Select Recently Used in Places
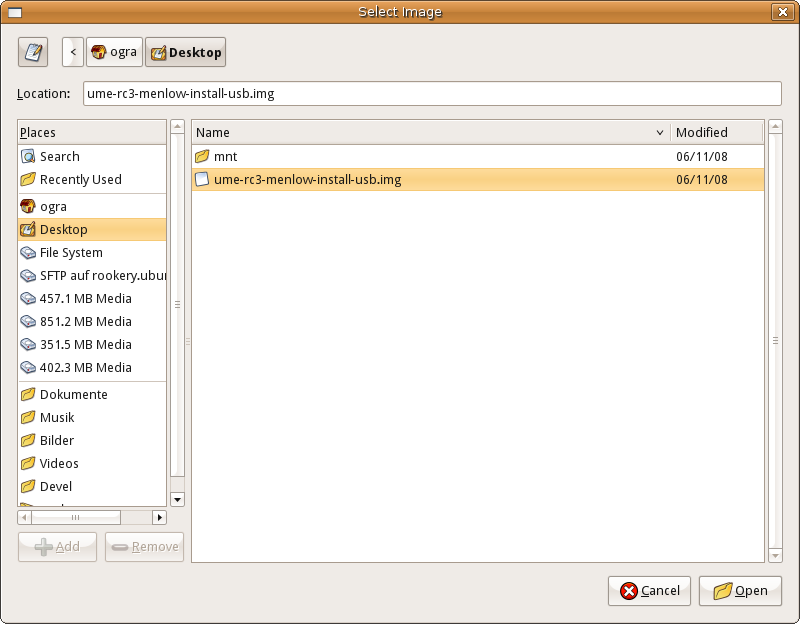Viewport: 800px width, 624px height. click(80, 180)
